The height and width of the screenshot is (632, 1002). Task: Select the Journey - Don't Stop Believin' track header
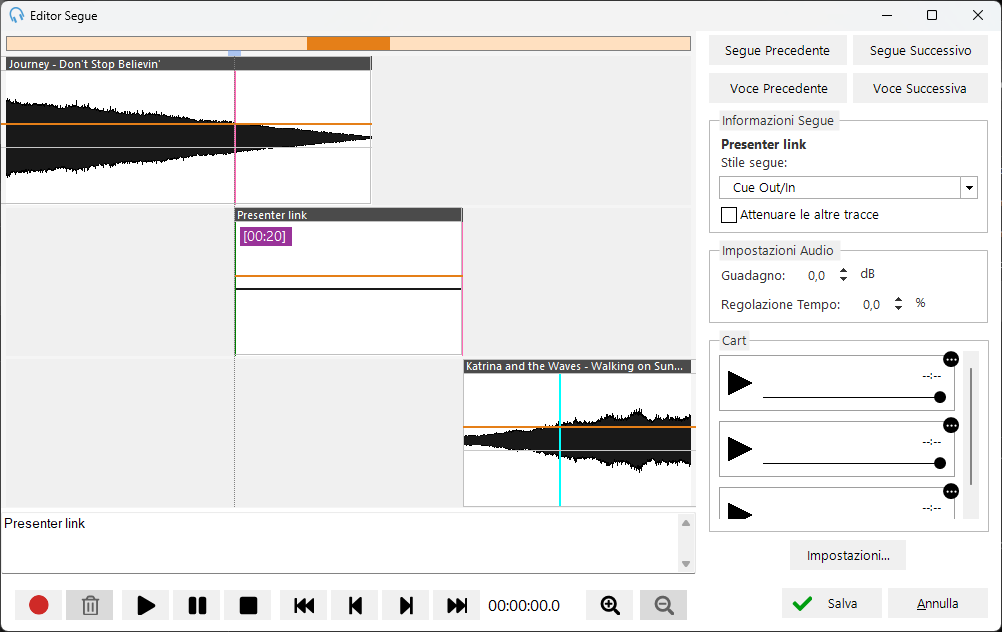(x=189, y=64)
